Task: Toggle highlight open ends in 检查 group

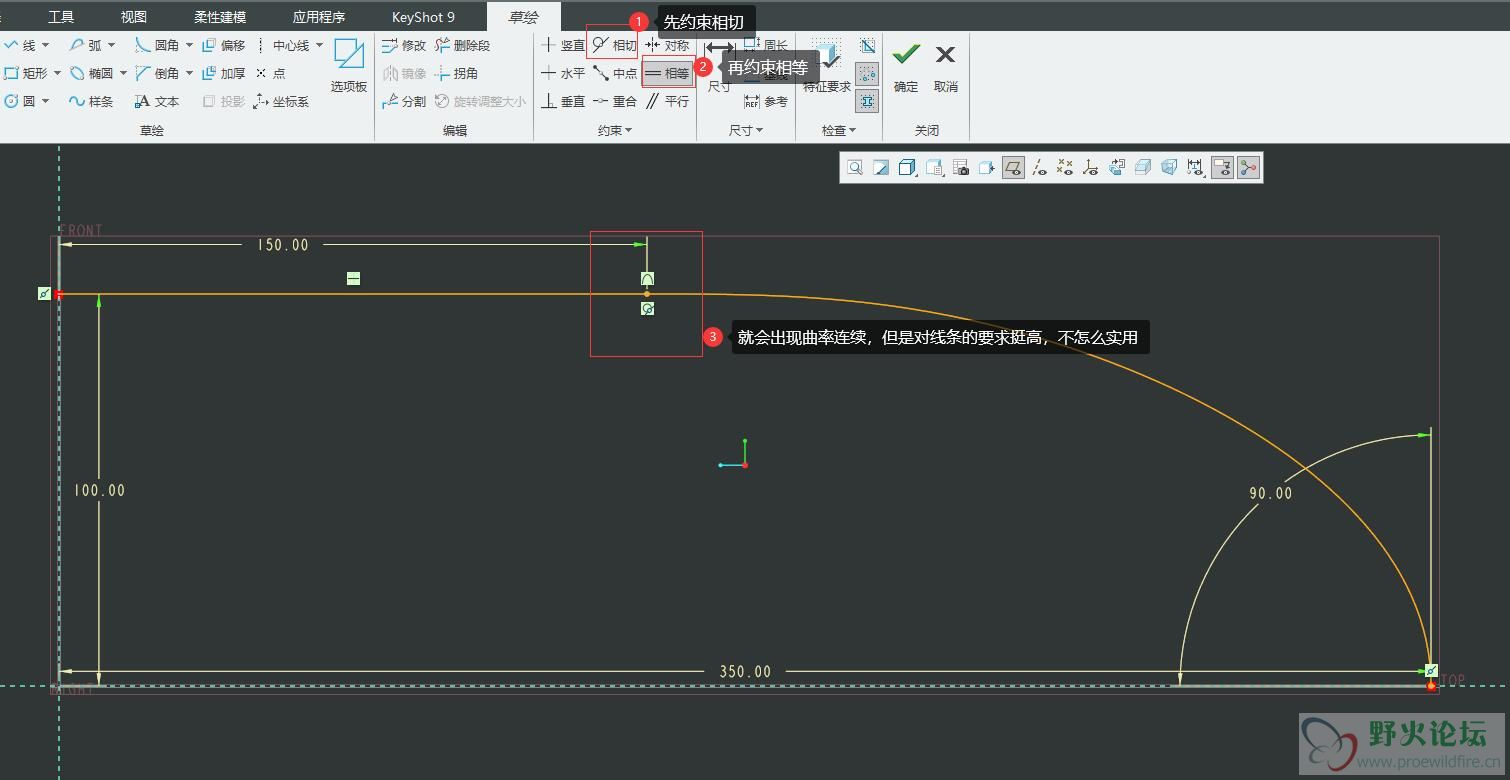Action: 867,73
